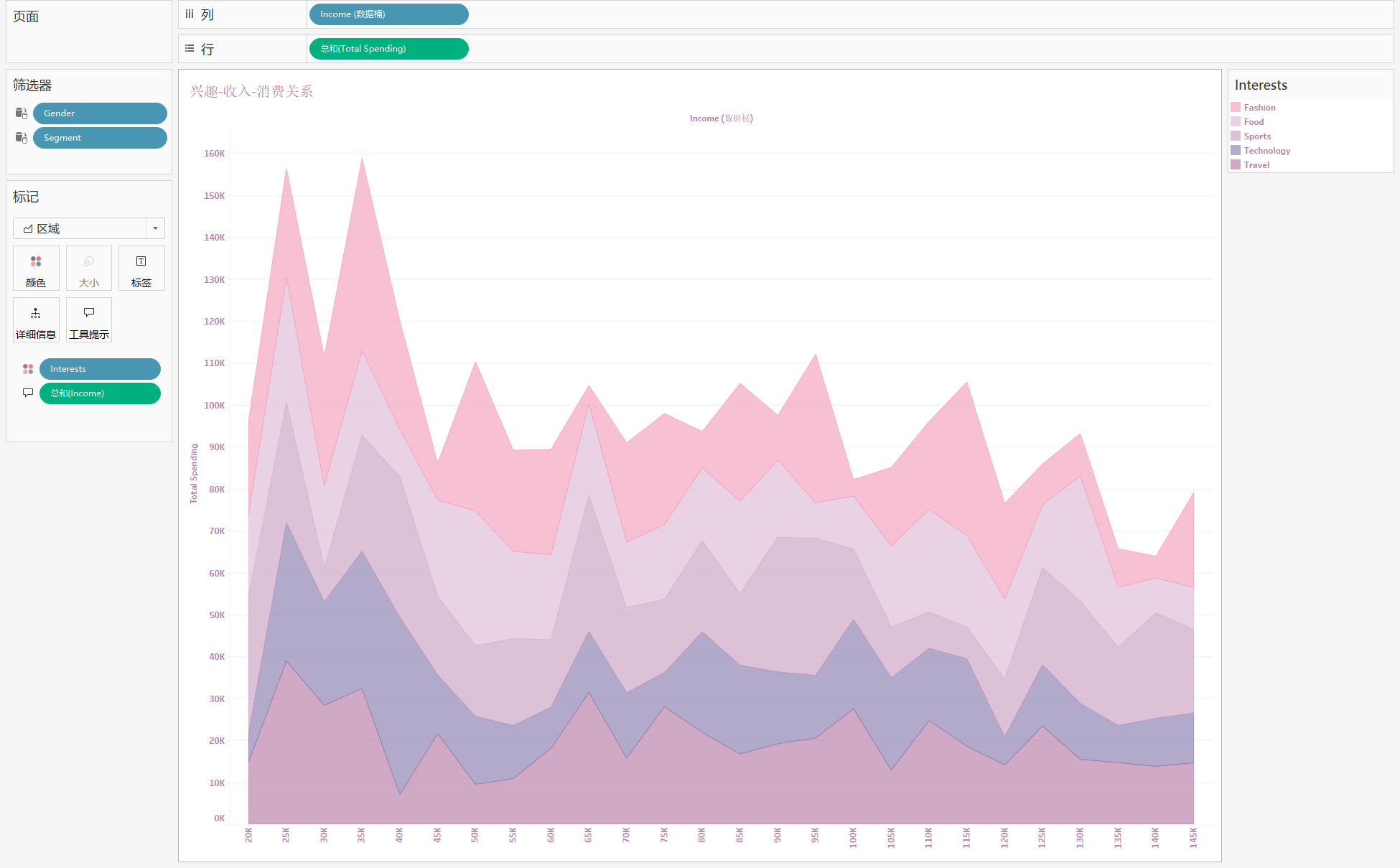Click the 总和(Total Spending) pill on the rows shelf
The width and height of the screenshot is (1400, 868).
[x=388, y=49]
